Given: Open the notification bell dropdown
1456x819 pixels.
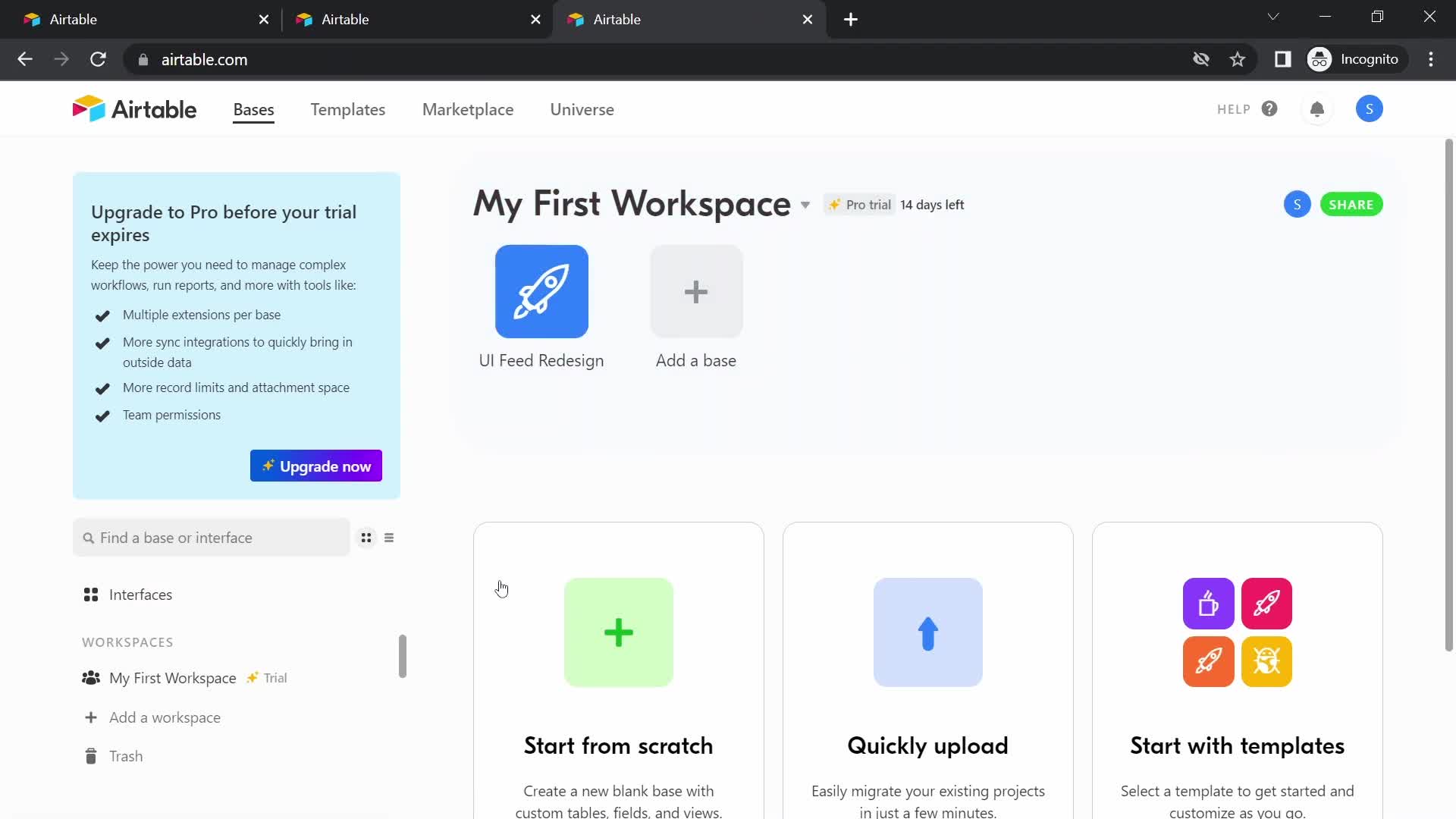Looking at the screenshot, I should tap(1317, 108).
